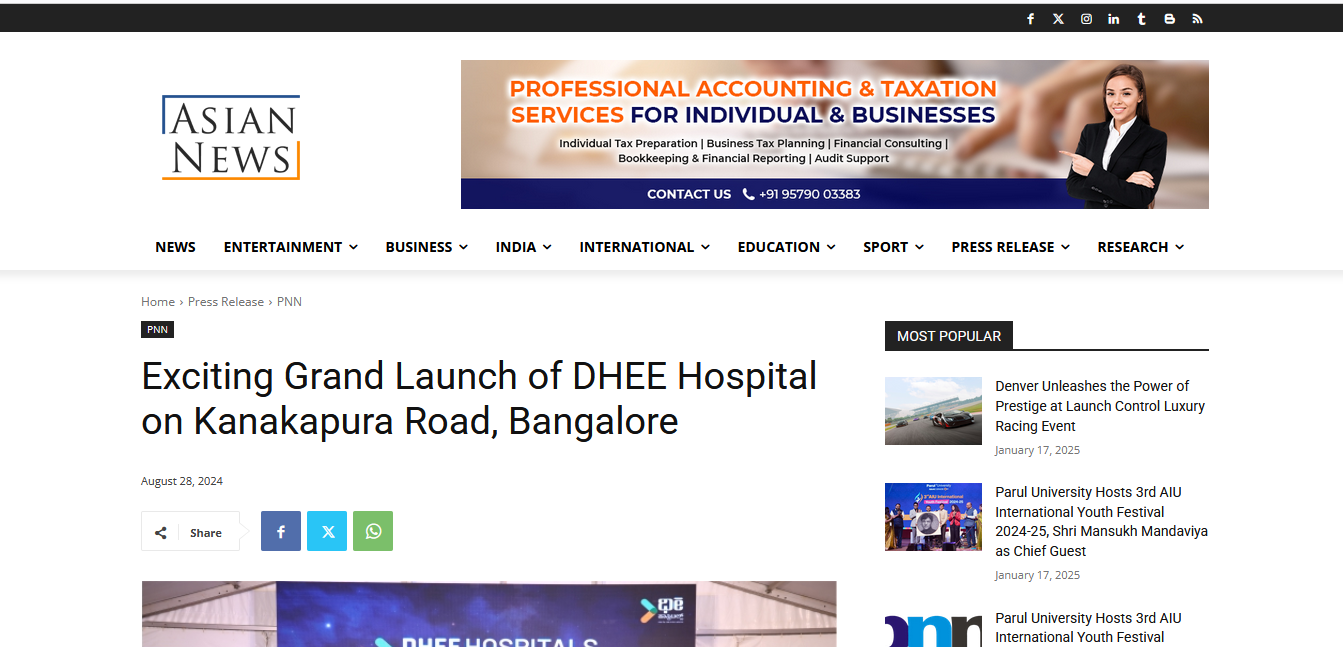Click the PNN category tag
The width and height of the screenshot is (1343, 647).
(x=157, y=329)
